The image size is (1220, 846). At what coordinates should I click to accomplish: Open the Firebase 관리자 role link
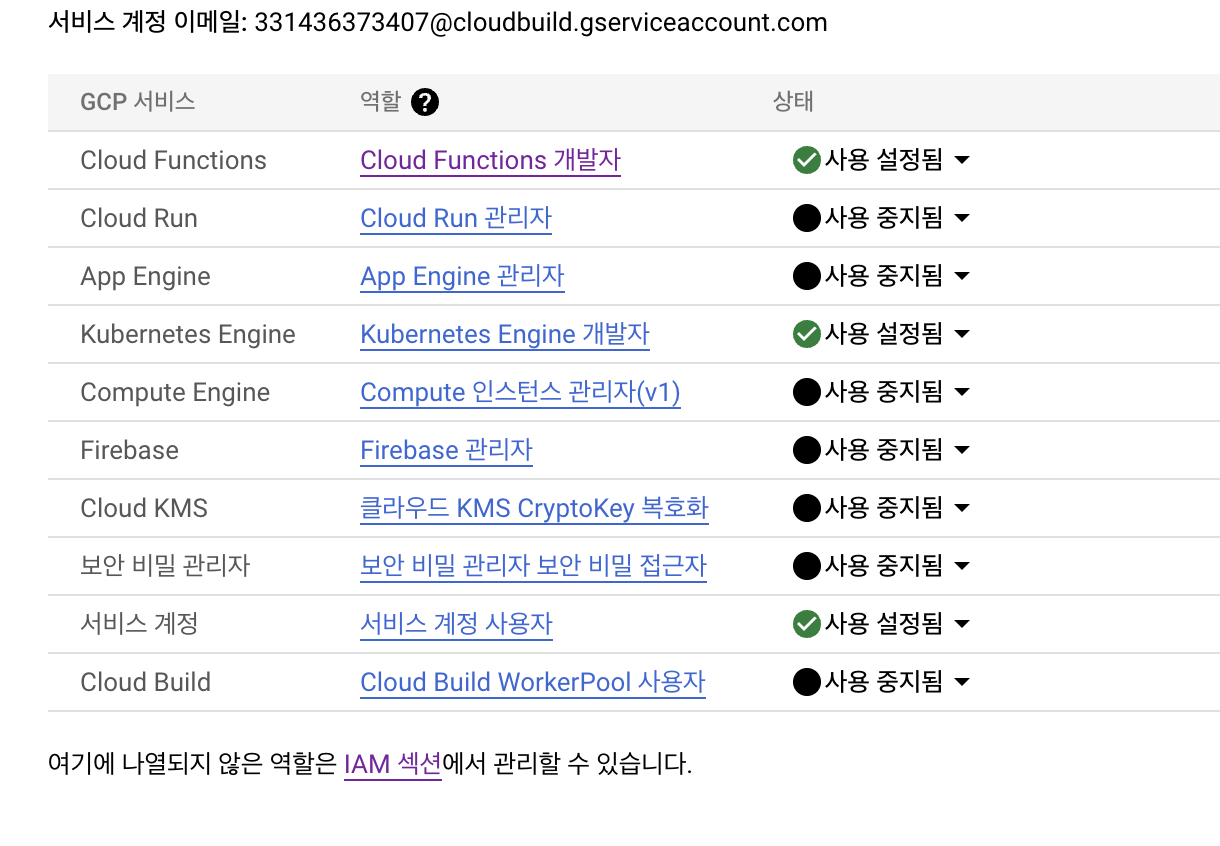click(446, 450)
